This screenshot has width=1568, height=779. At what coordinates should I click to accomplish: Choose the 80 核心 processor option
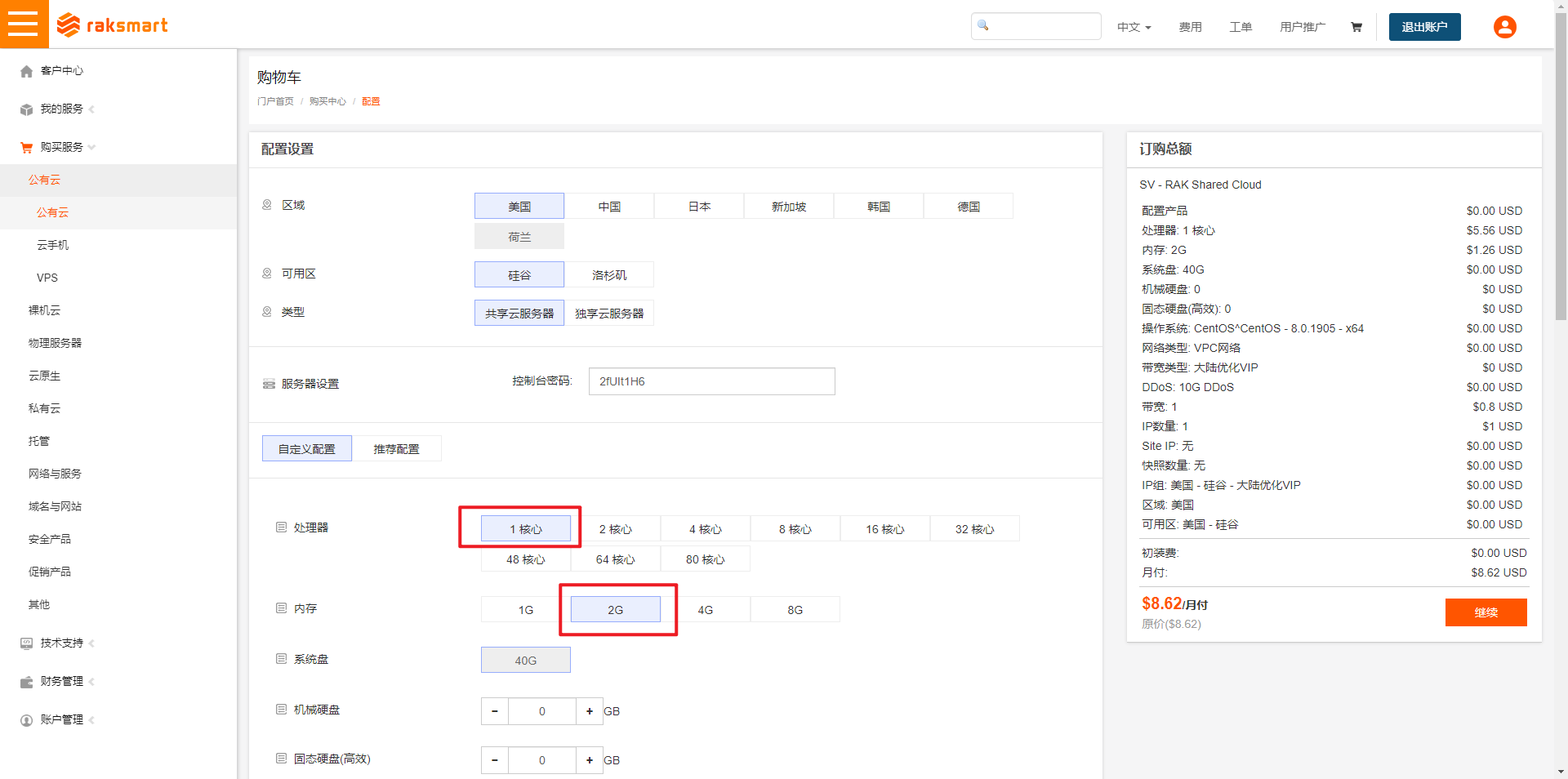coord(706,559)
